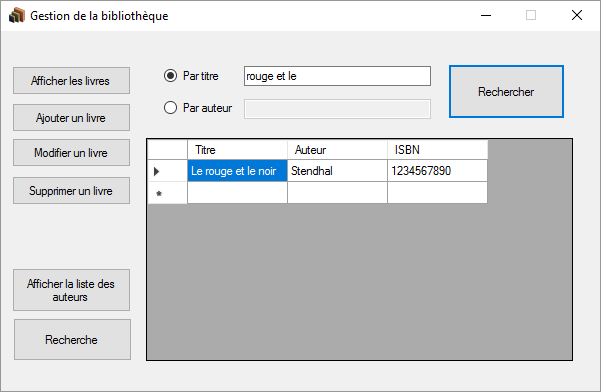Click Modifier un livre button
Screen dimensions: 601x392
71,153
